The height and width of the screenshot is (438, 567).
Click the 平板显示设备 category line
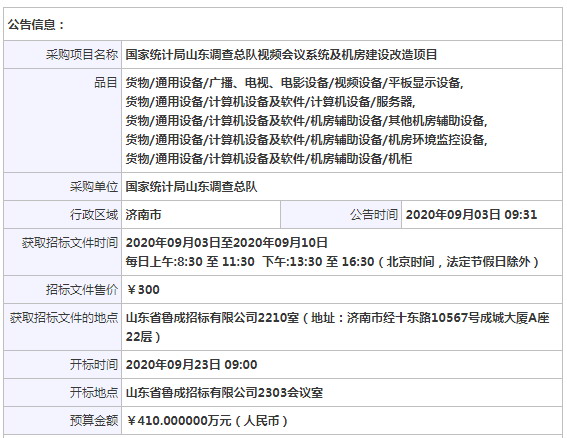[x=294, y=83]
